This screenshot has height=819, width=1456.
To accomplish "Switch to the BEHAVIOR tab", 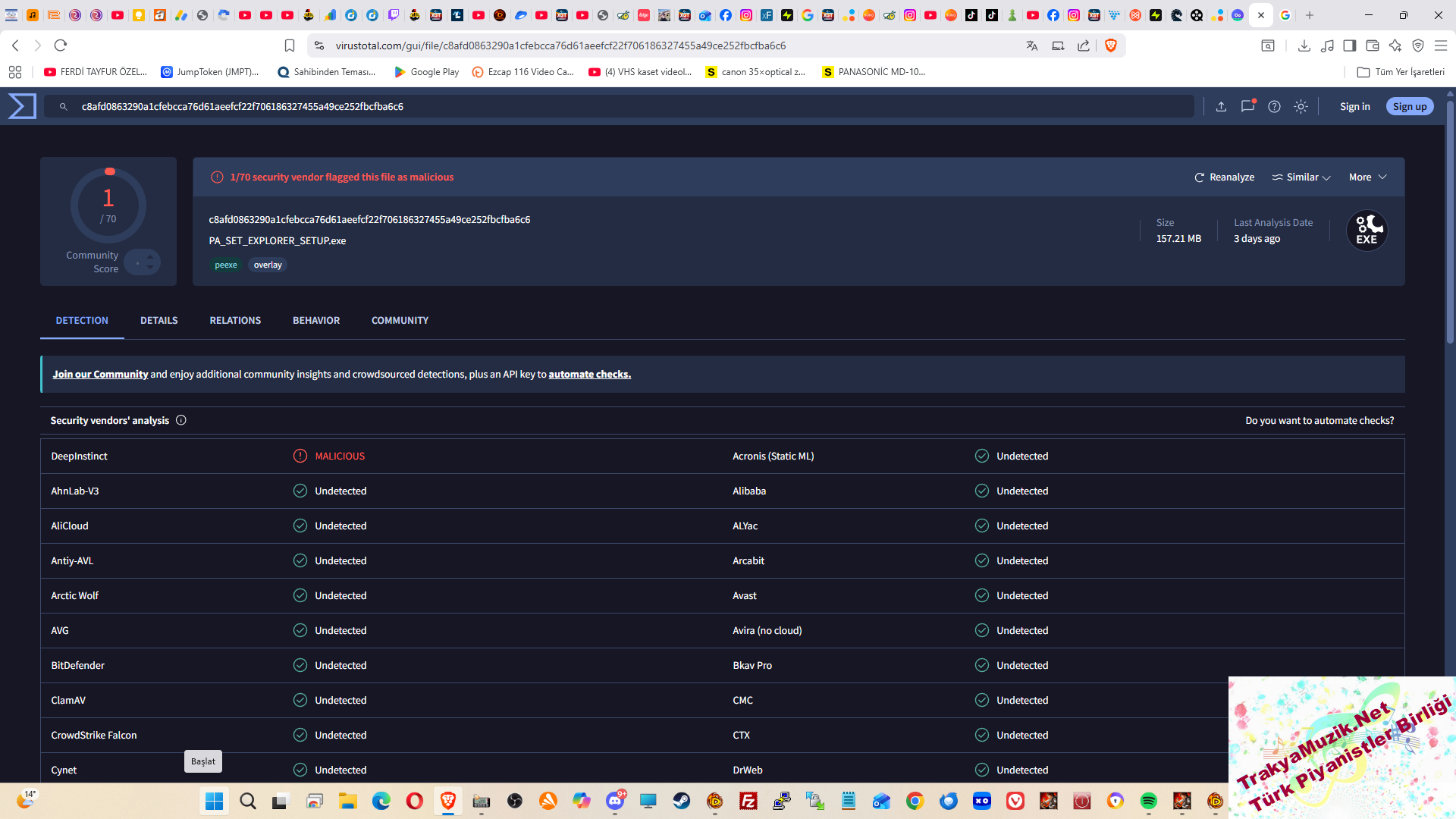I will (316, 321).
